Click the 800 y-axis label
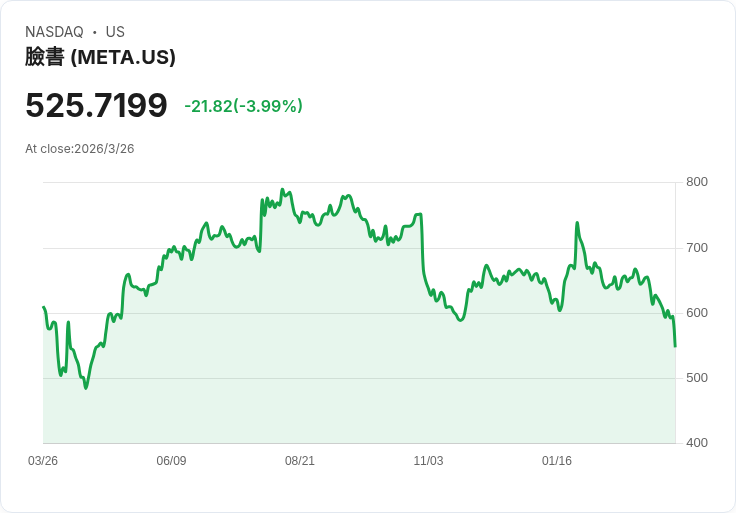This screenshot has height=513, width=736. (x=696, y=182)
